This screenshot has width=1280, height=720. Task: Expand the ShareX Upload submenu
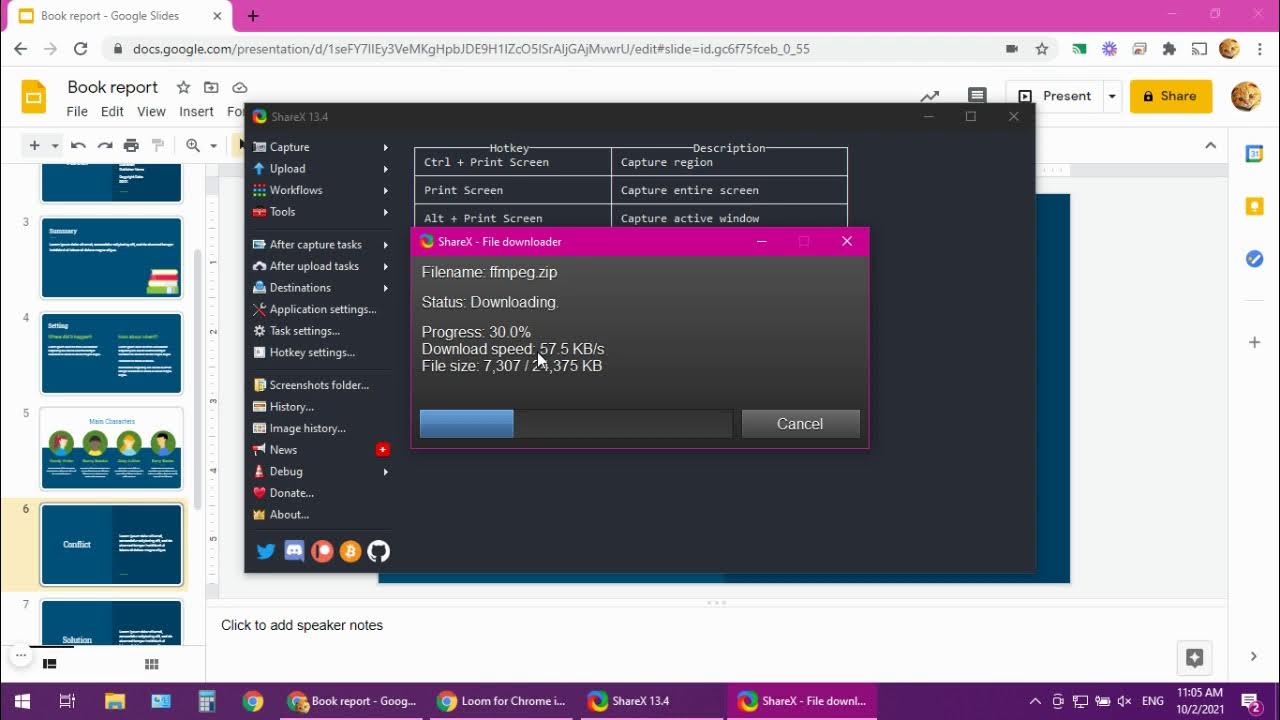click(385, 169)
